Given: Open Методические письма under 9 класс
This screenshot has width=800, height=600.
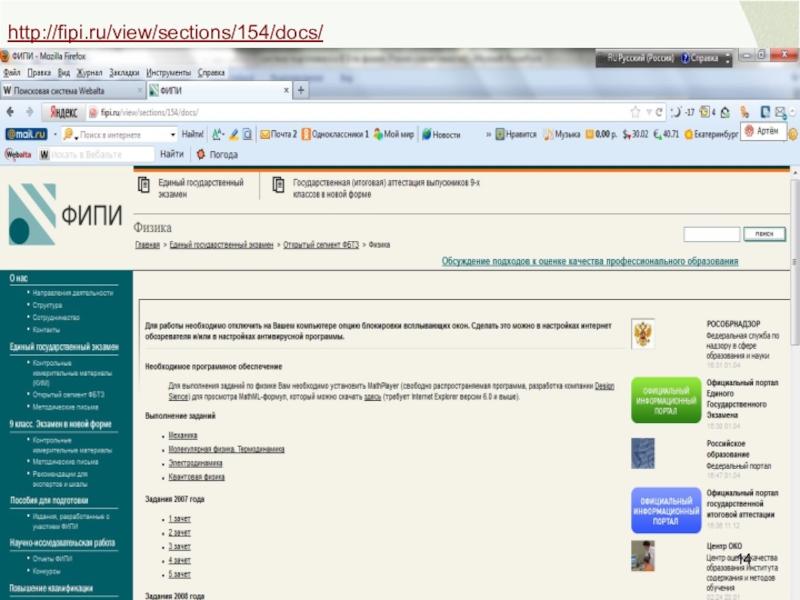Looking at the screenshot, I should (65, 462).
